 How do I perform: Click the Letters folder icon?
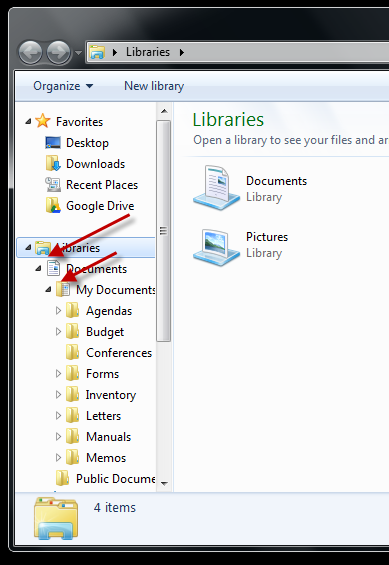(x=72, y=415)
